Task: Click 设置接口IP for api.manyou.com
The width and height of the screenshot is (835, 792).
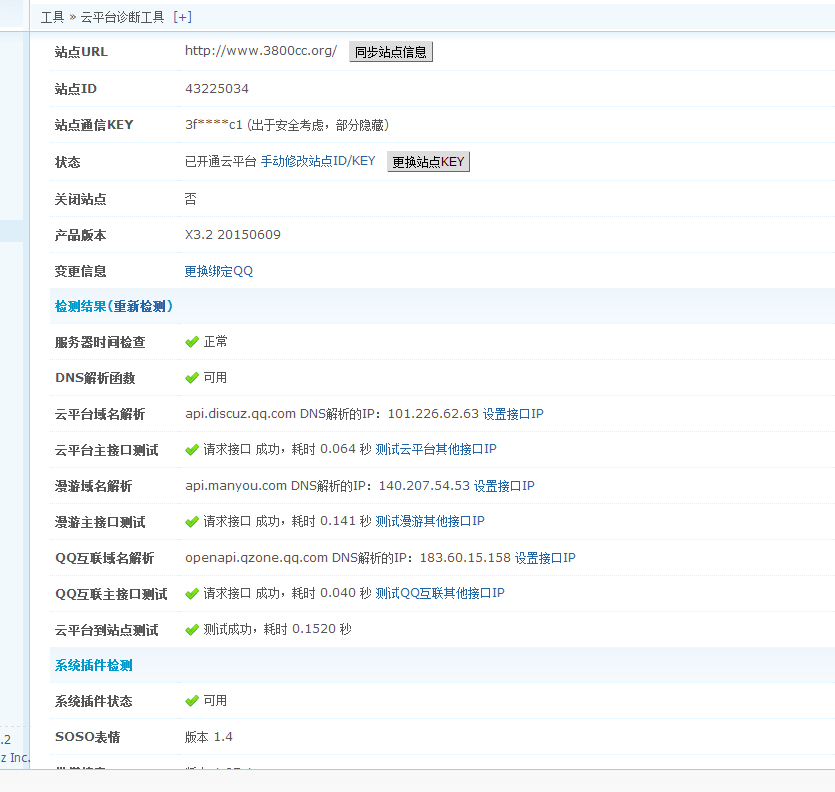Action: click(x=504, y=486)
